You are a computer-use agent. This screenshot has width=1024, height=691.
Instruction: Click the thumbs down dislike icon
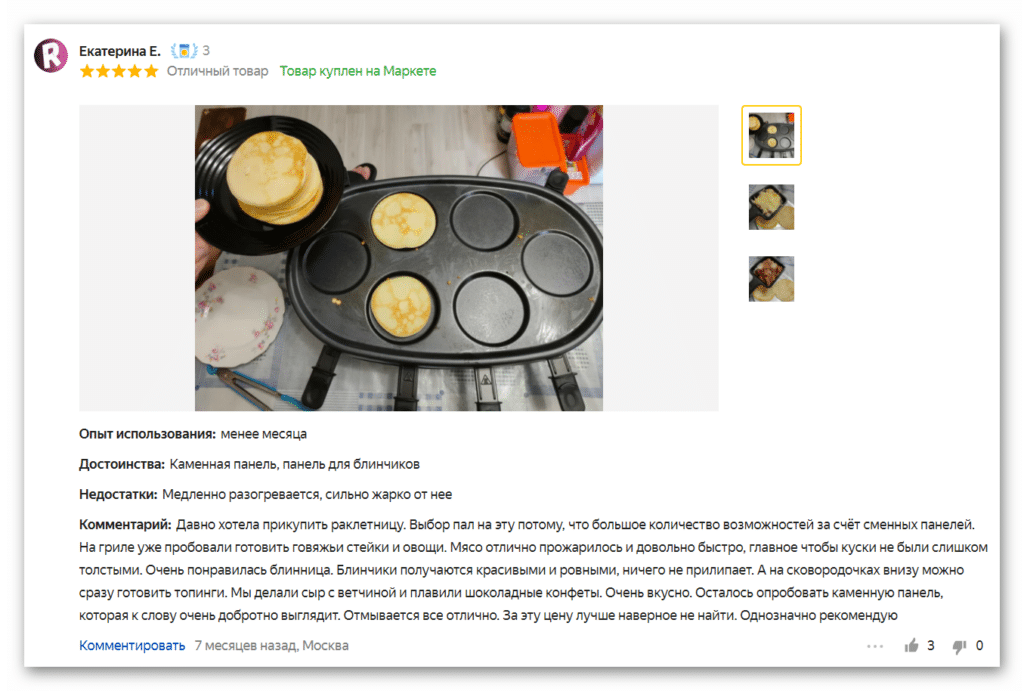[x=959, y=646]
